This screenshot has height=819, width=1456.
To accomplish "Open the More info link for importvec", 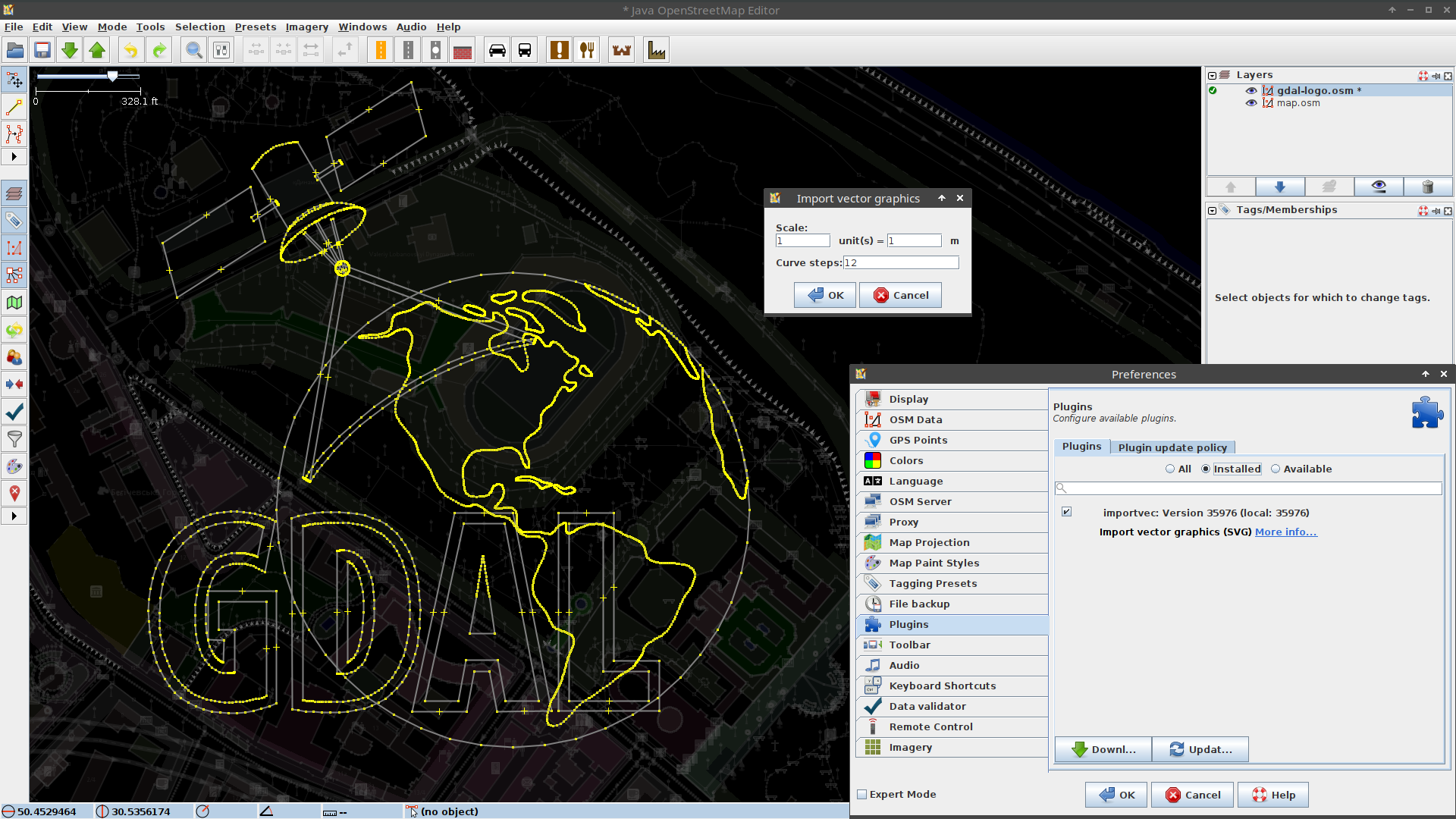I will pyautogui.click(x=1285, y=532).
